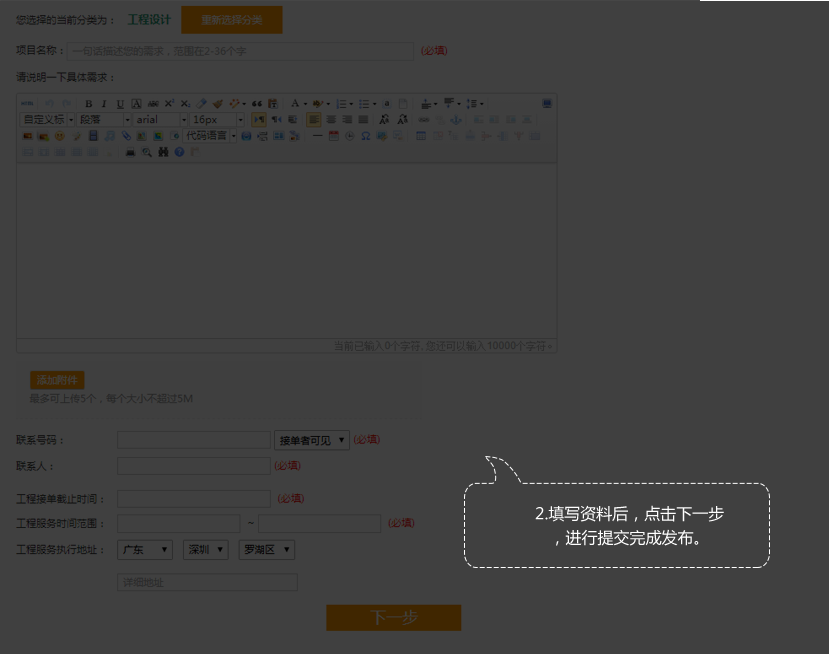Screen dimensions: 829x654
Task: Open the print icon in editor toolbar
Action: point(130,152)
